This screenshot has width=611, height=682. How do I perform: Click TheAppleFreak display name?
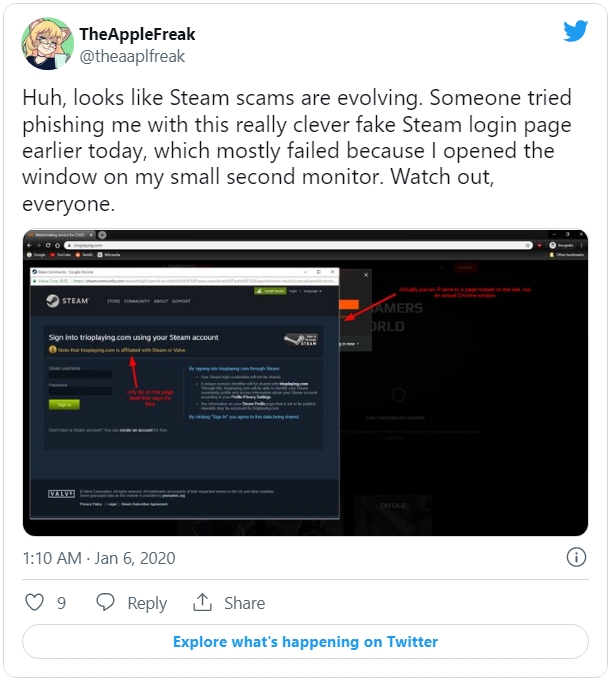point(137,34)
